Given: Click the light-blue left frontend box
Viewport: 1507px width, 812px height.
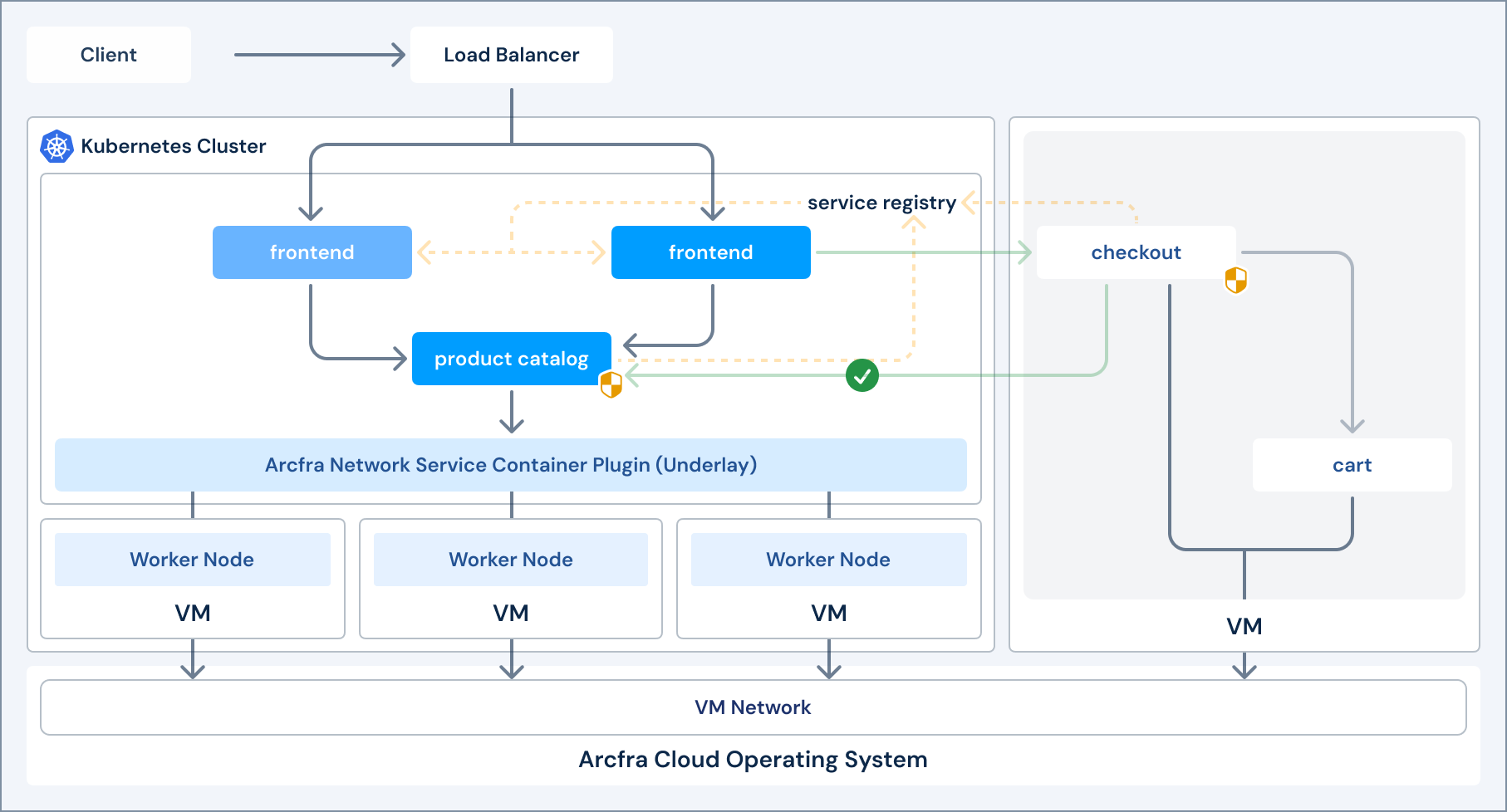Looking at the screenshot, I should pyautogui.click(x=312, y=252).
